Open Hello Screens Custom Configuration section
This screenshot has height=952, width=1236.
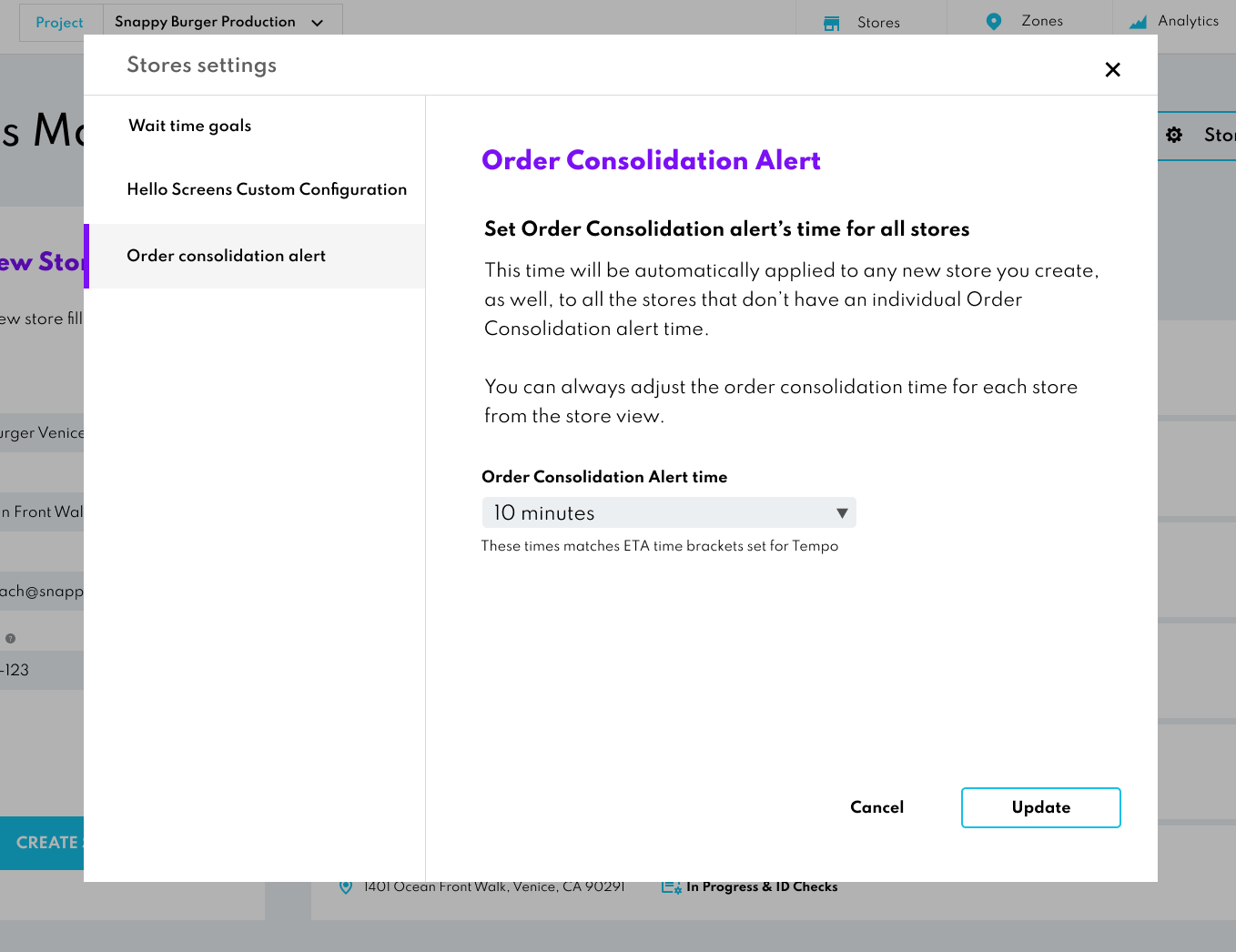coord(267,189)
